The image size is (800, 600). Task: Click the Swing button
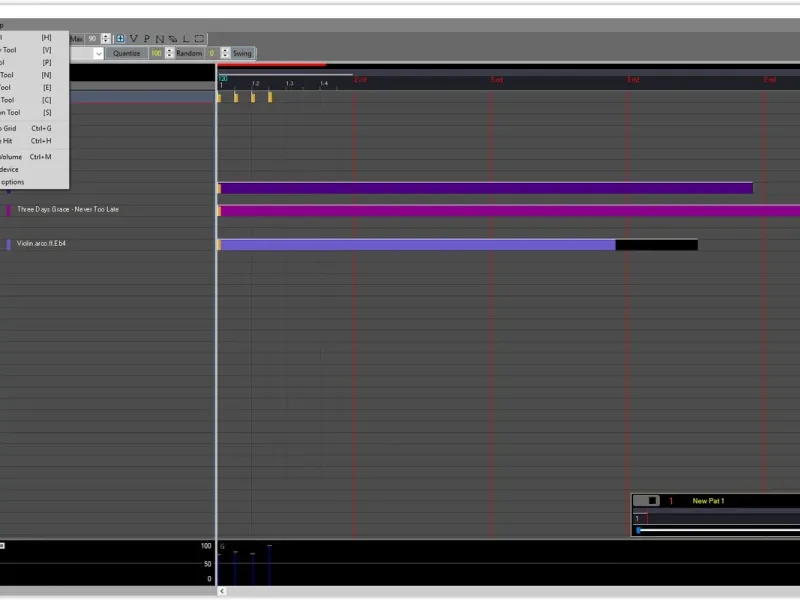[242, 53]
